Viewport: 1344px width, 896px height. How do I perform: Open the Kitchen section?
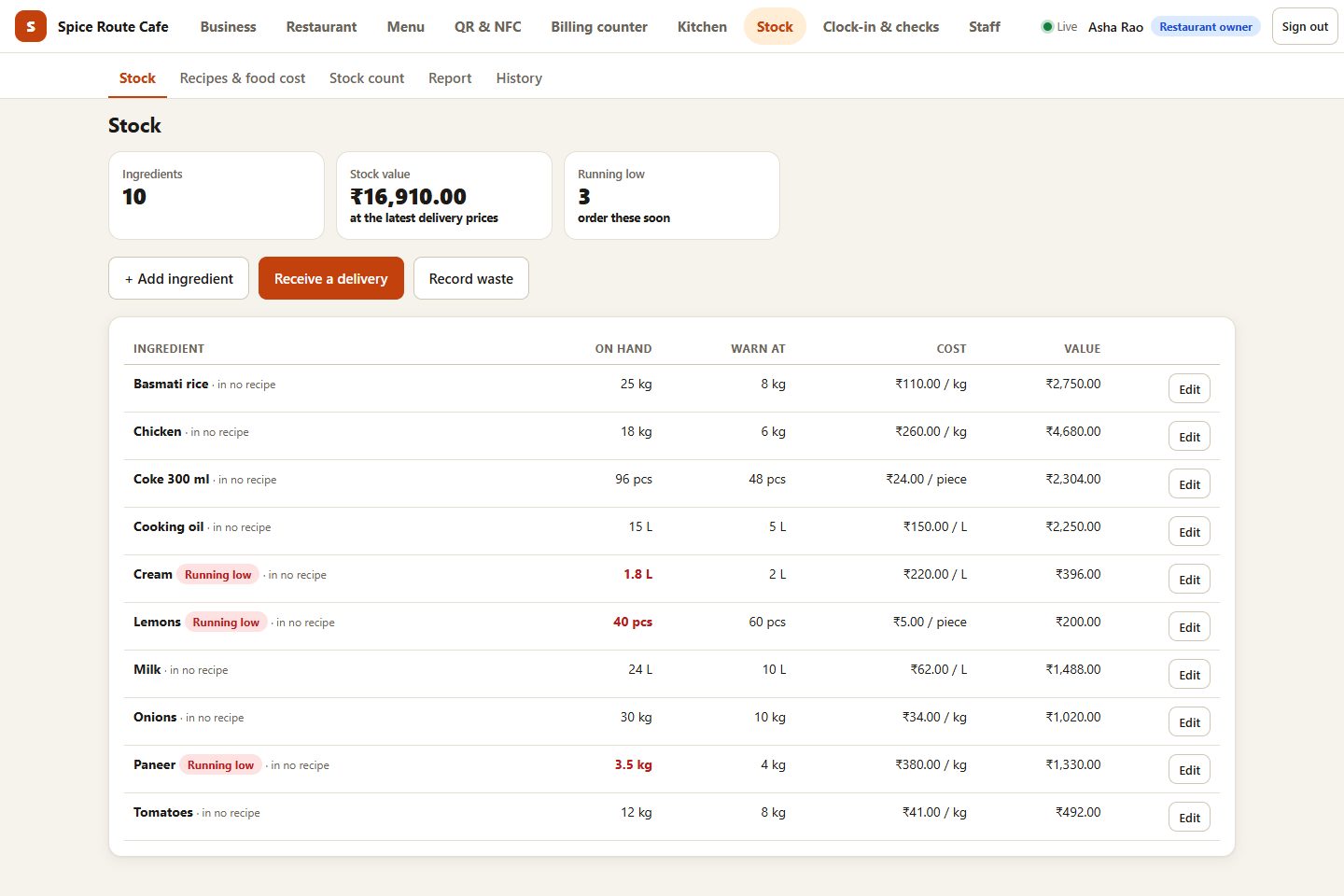point(702,27)
